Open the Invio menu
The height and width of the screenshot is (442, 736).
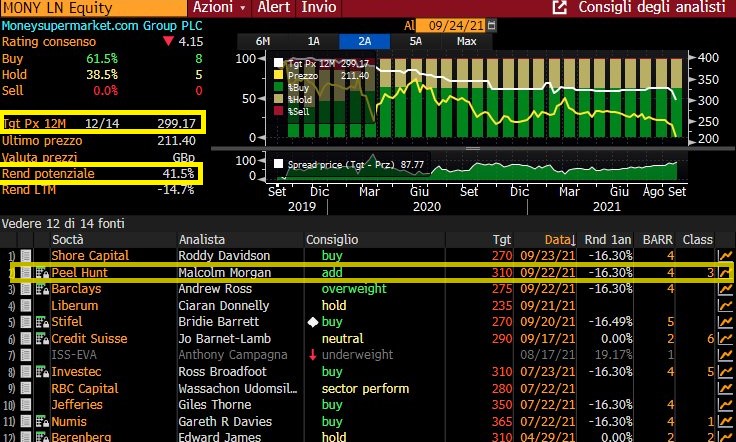point(318,8)
